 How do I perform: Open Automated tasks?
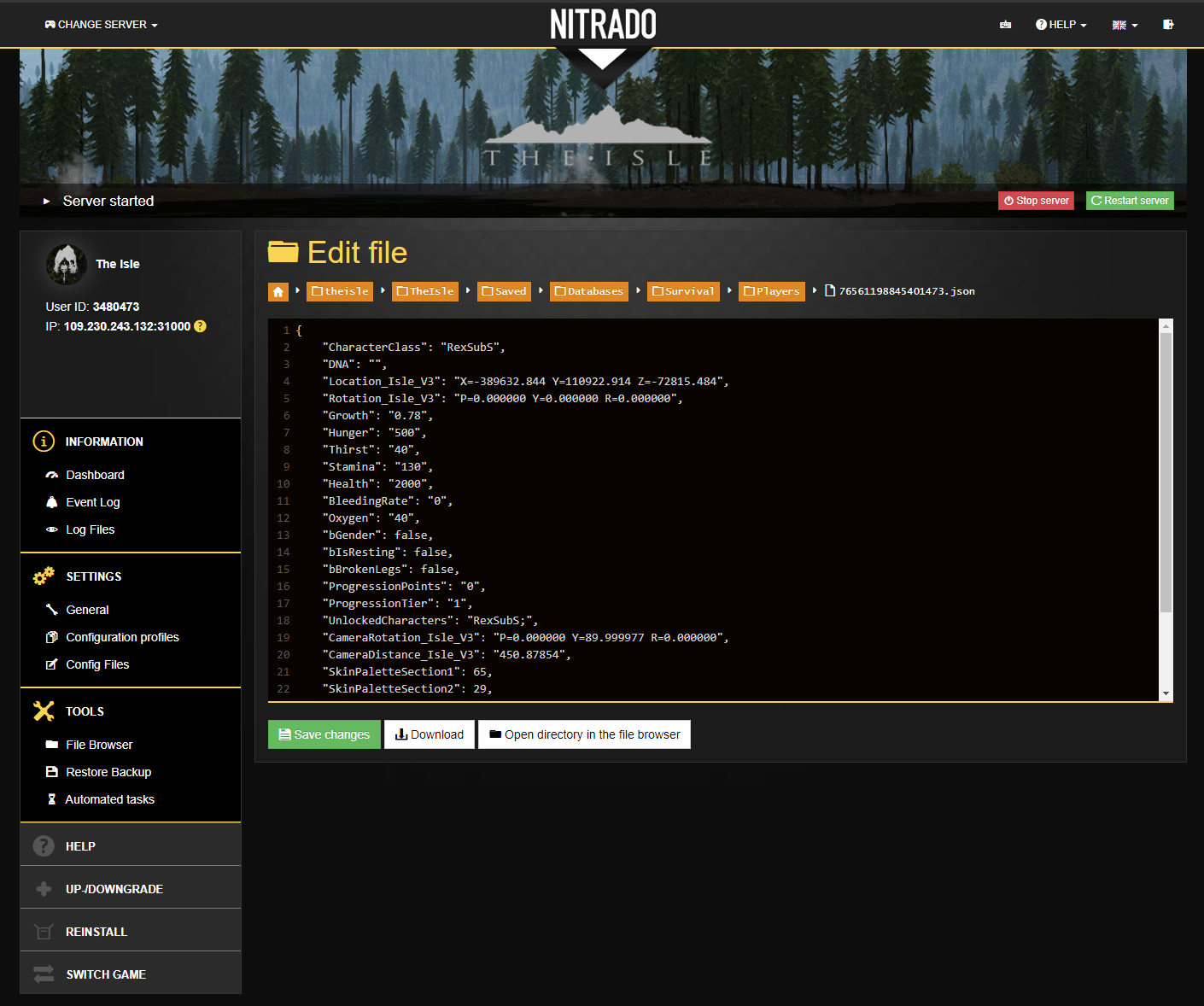point(110,799)
